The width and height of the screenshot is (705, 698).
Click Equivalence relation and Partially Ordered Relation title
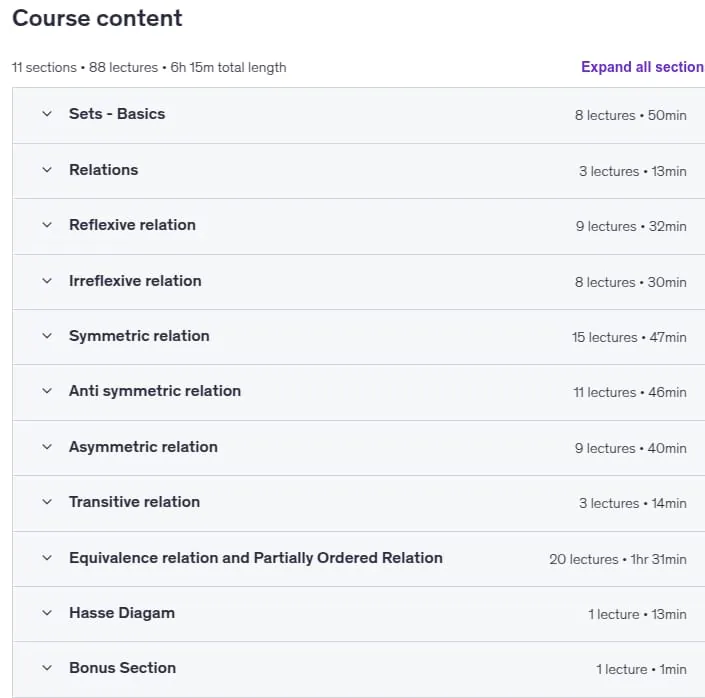tap(256, 558)
